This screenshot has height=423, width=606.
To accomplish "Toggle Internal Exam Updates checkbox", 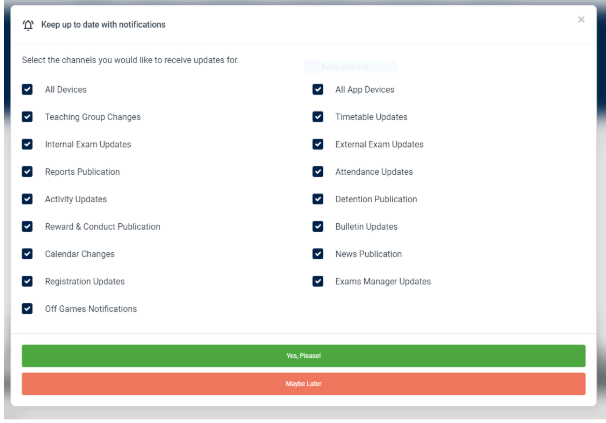I will [28, 145].
